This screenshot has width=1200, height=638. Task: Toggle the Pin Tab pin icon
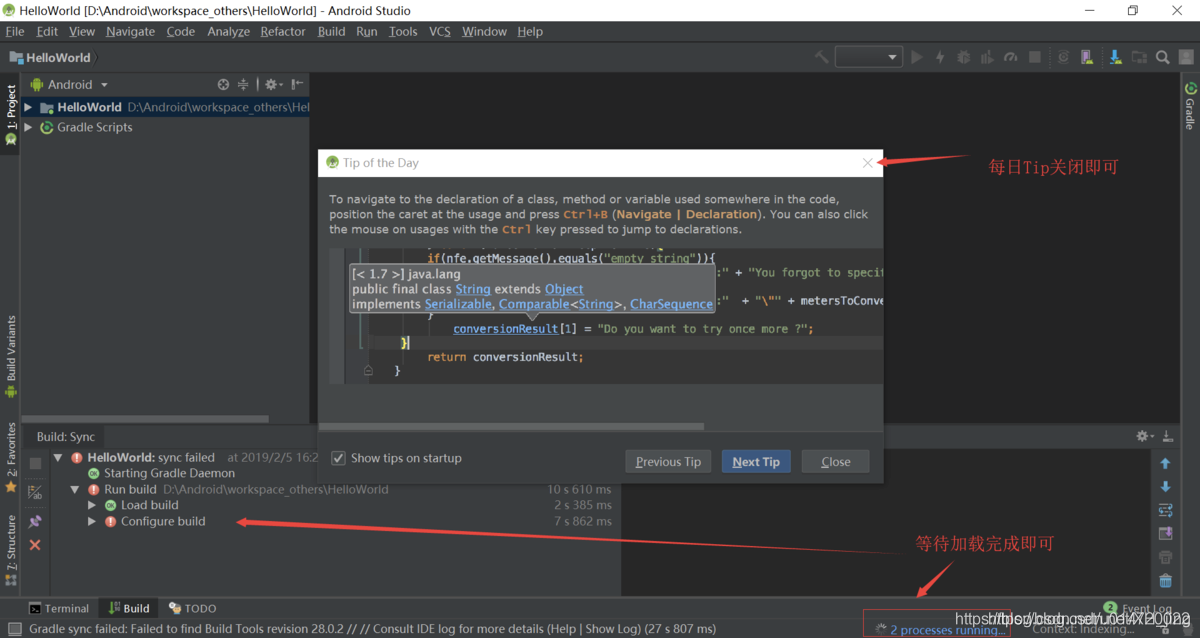click(35, 521)
